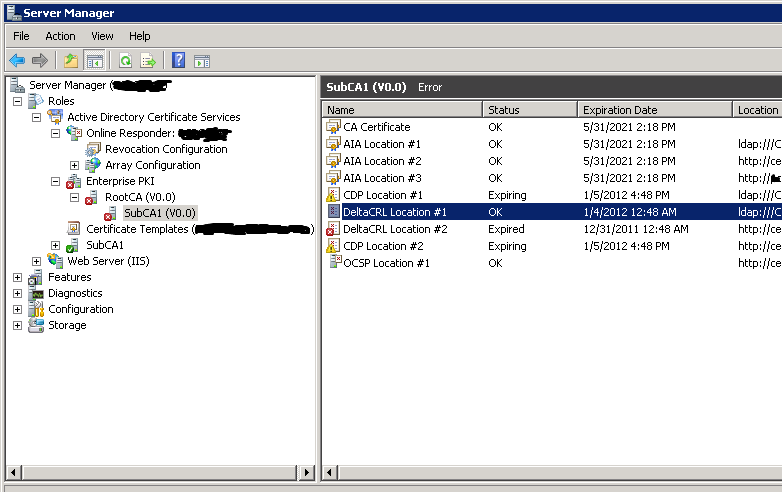This screenshot has height=492, width=782.
Task: Click the CDP Location #1 warning icon
Action: [x=333, y=195]
